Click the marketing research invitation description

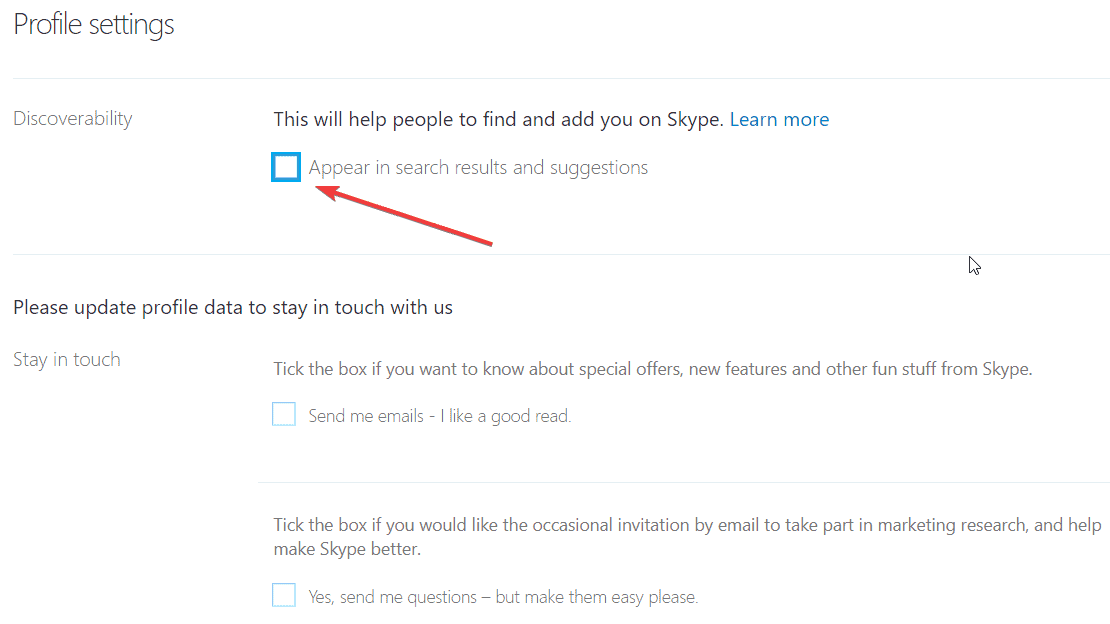pyautogui.click(x=687, y=525)
